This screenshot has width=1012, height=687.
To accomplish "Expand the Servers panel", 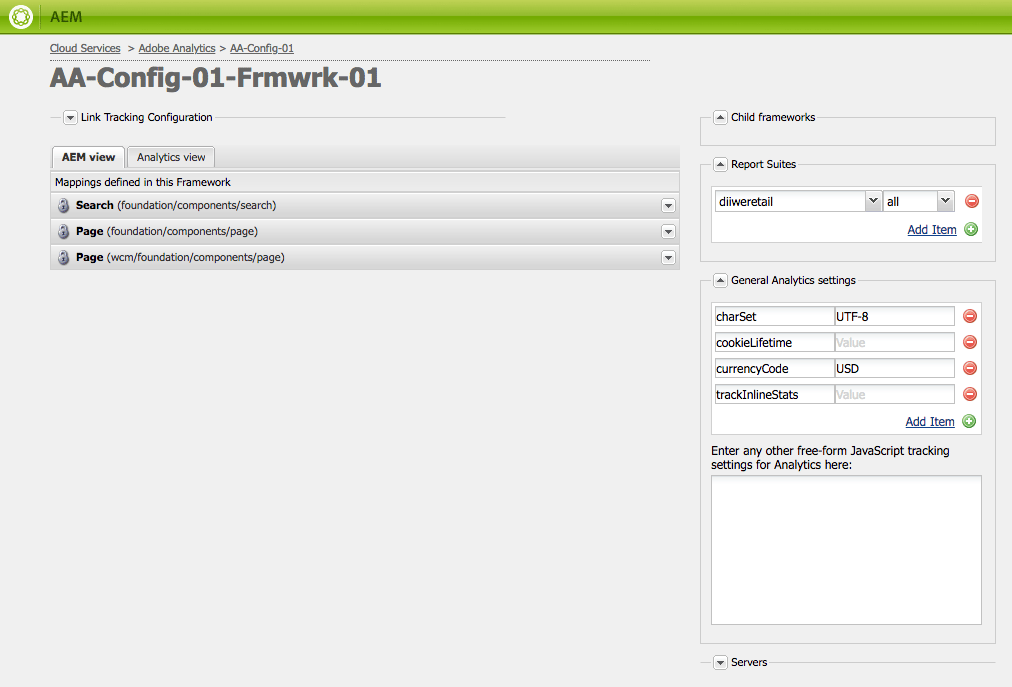I will click(x=720, y=662).
